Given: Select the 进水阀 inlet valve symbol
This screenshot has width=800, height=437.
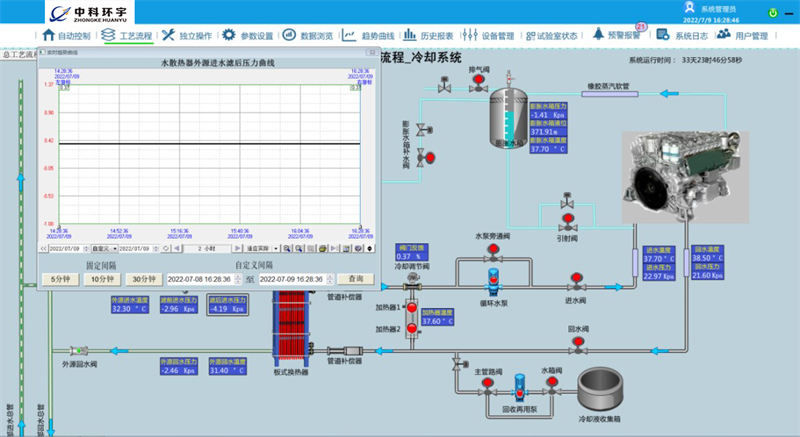Looking at the screenshot, I should coord(575,281).
